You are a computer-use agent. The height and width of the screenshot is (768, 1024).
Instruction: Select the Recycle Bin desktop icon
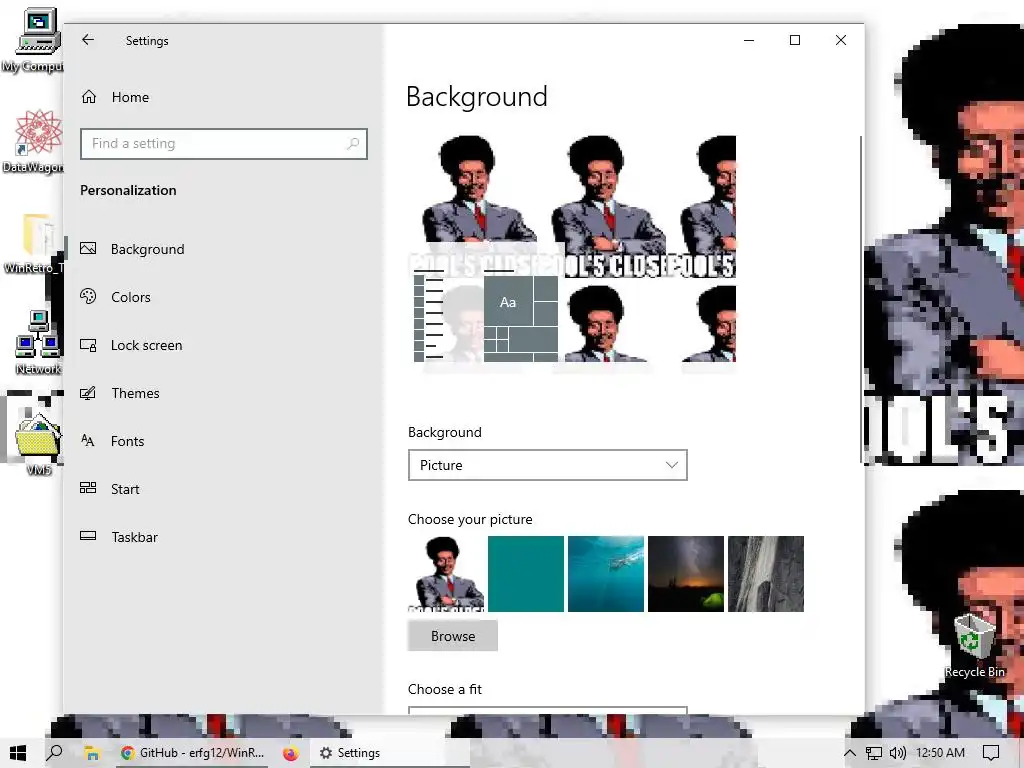[974, 647]
